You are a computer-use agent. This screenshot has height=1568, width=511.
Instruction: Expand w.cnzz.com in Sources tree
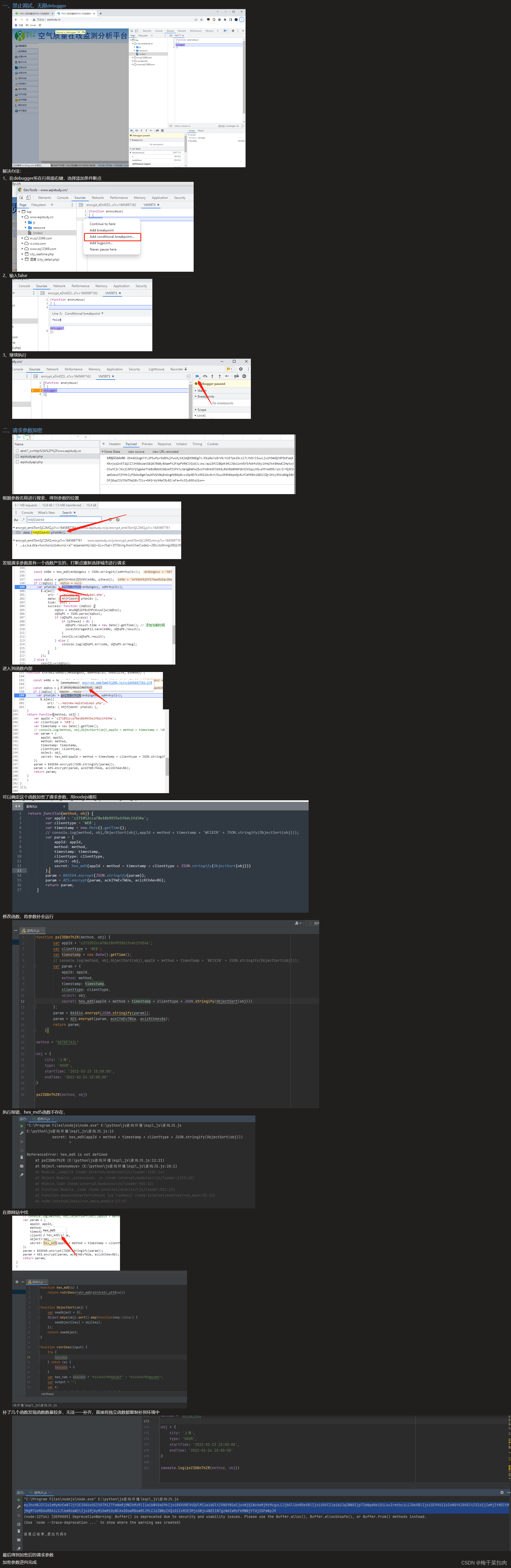coord(23,243)
